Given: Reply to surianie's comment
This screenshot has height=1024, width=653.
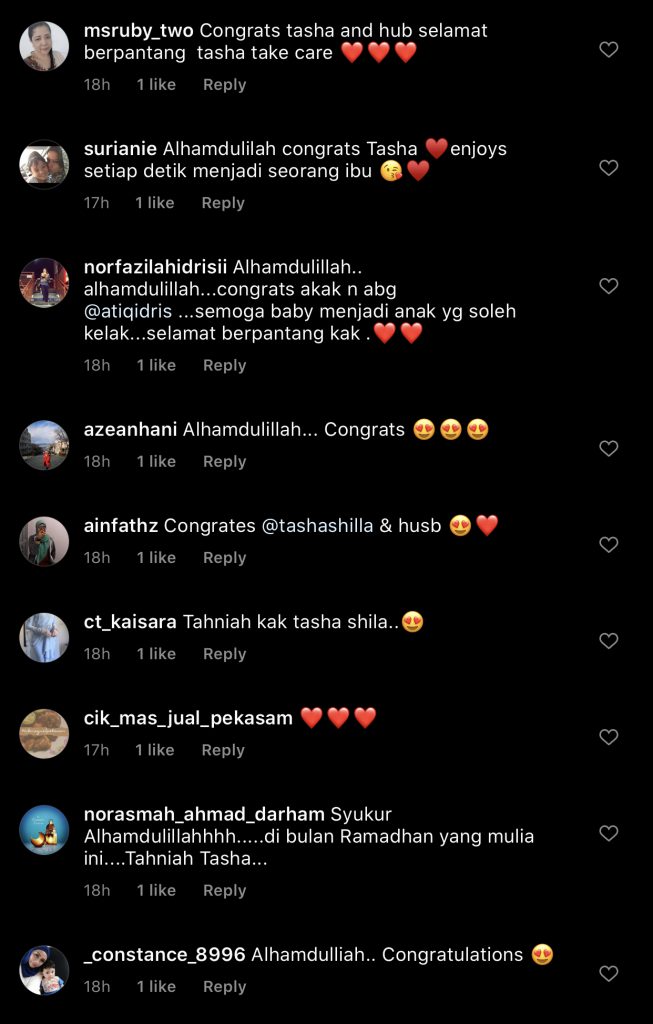Looking at the screenshot, I should pos(223,203).
